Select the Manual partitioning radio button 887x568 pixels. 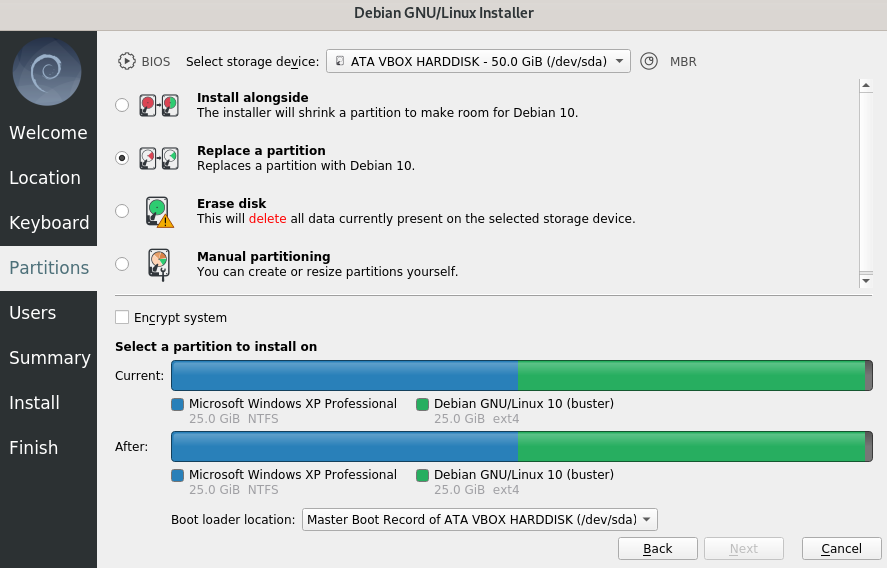pos(122,264)
